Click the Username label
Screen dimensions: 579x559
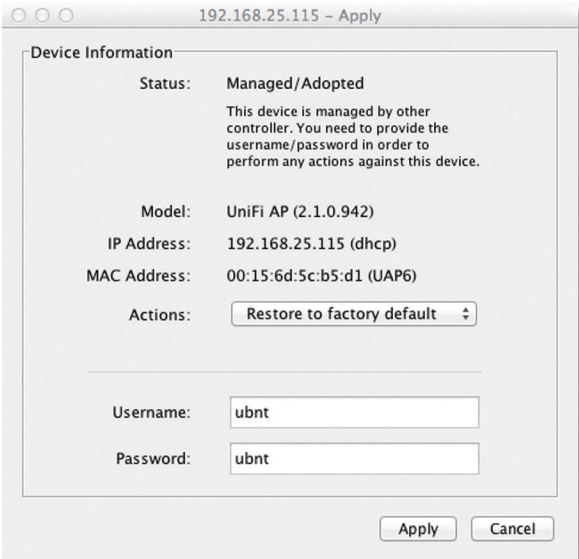coord(151,412)
